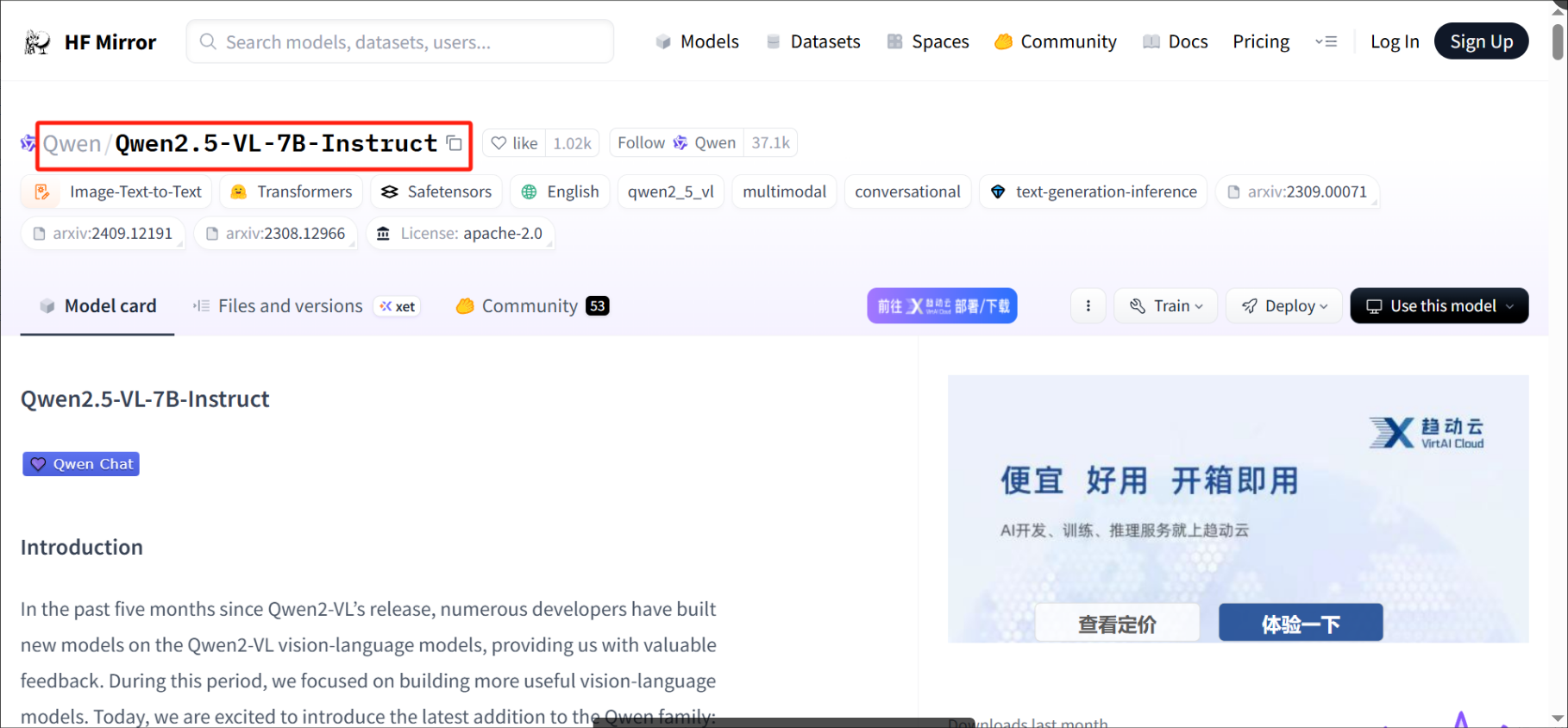Expand the extra navigation menu icon
Viewport: 1568px width, 728px height.
(1326, 41)
